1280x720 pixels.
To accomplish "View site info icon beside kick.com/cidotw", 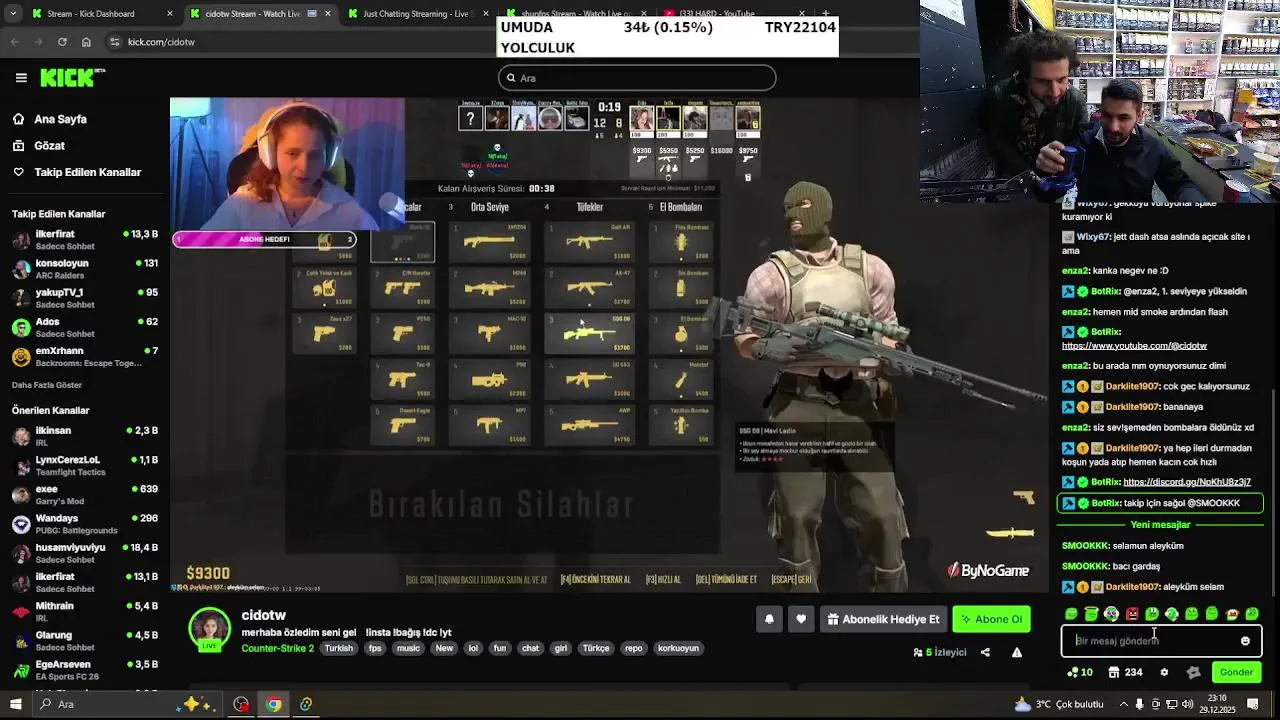I will (115, 42).
